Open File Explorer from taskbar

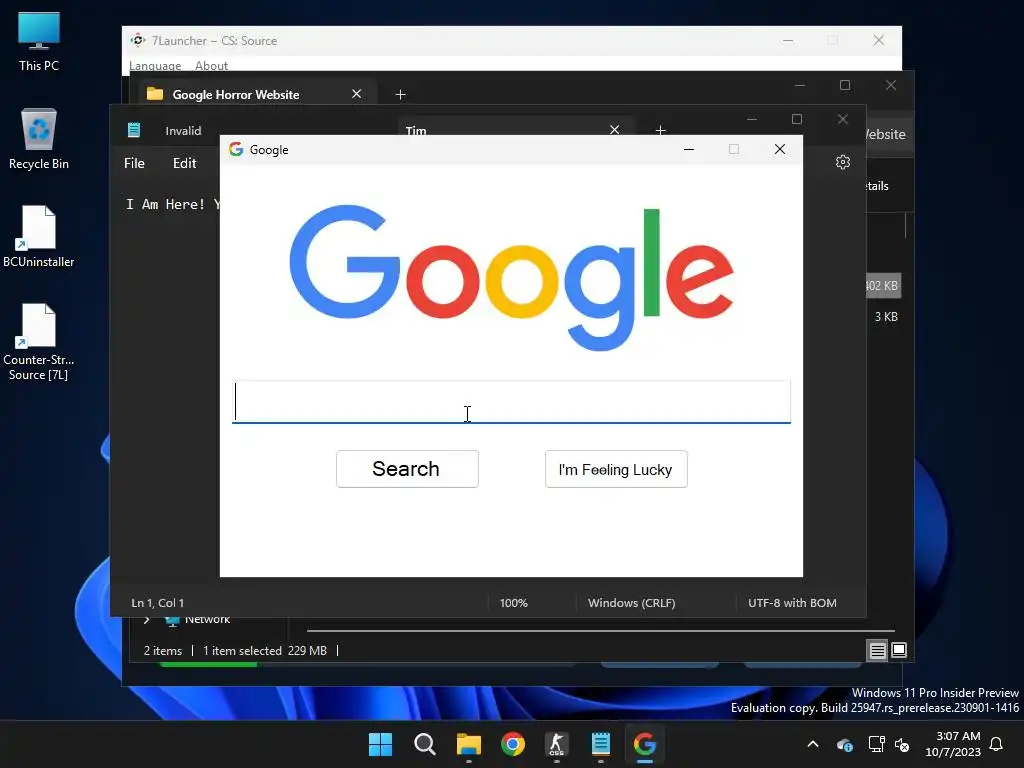[468, 744]
